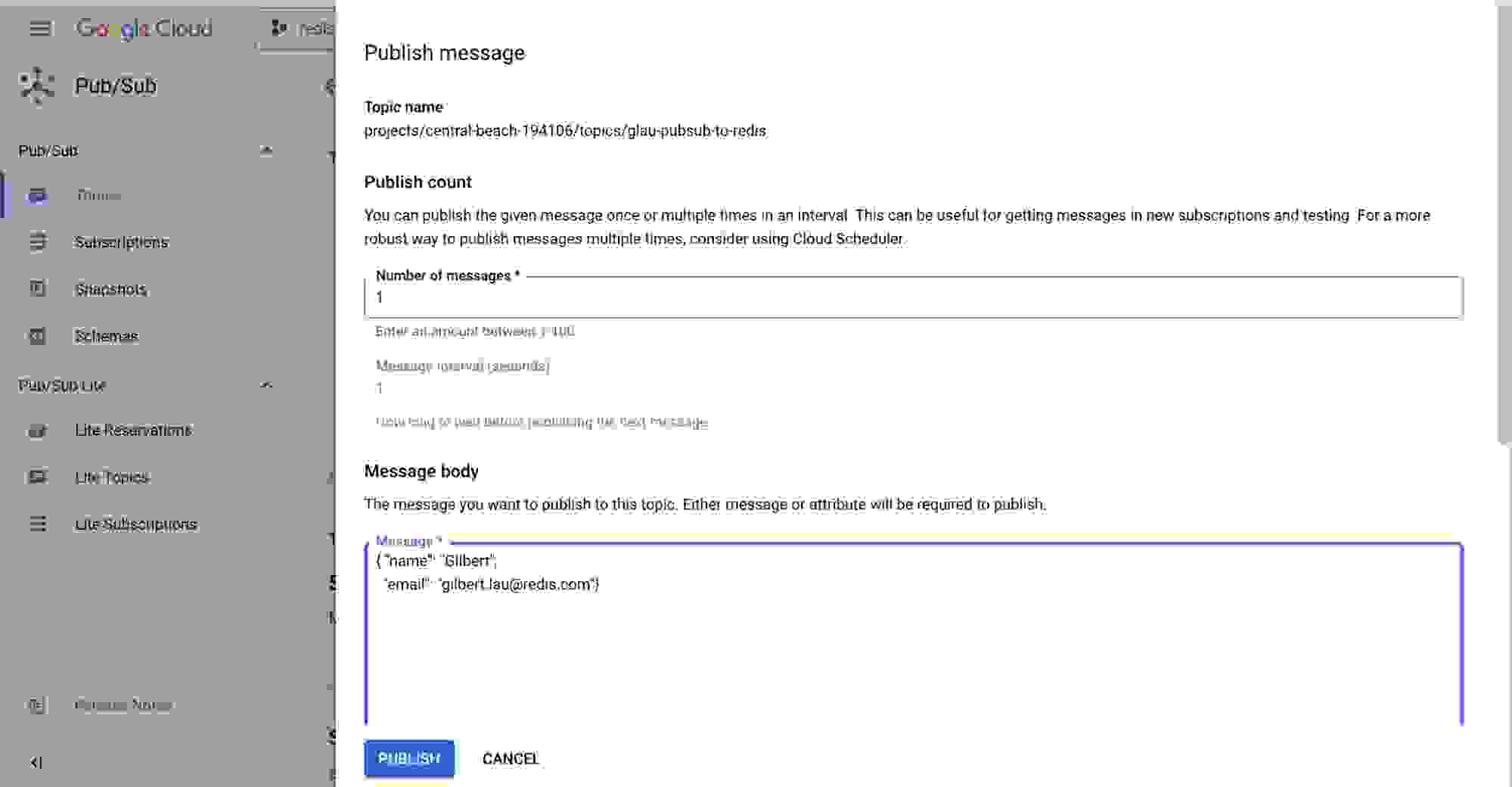This screenshot has height=787, width=1512.
Task: Collapse the navigation sidebar
Action: 36,764
